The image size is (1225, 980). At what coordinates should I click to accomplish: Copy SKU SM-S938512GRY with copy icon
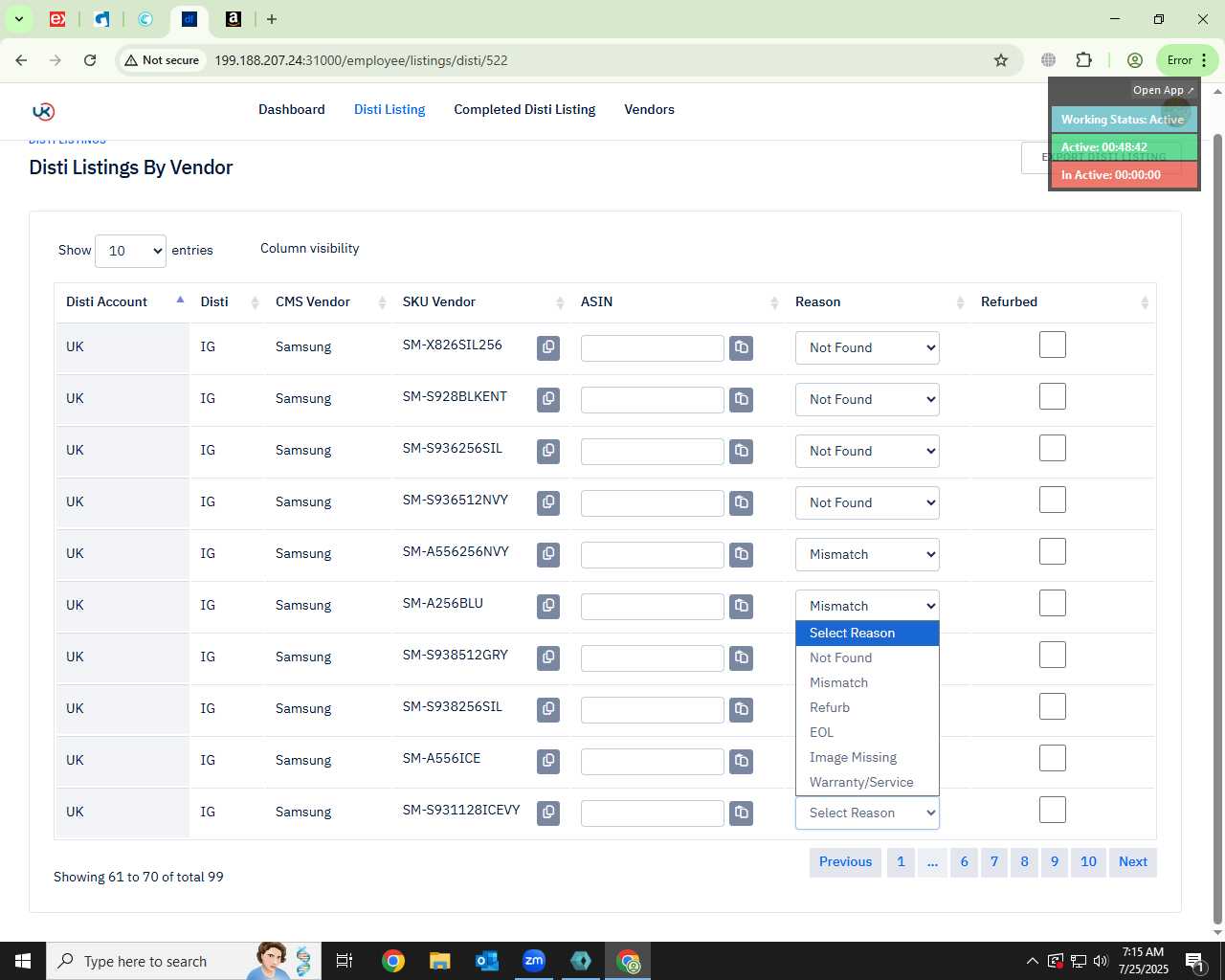pos(548,657)
